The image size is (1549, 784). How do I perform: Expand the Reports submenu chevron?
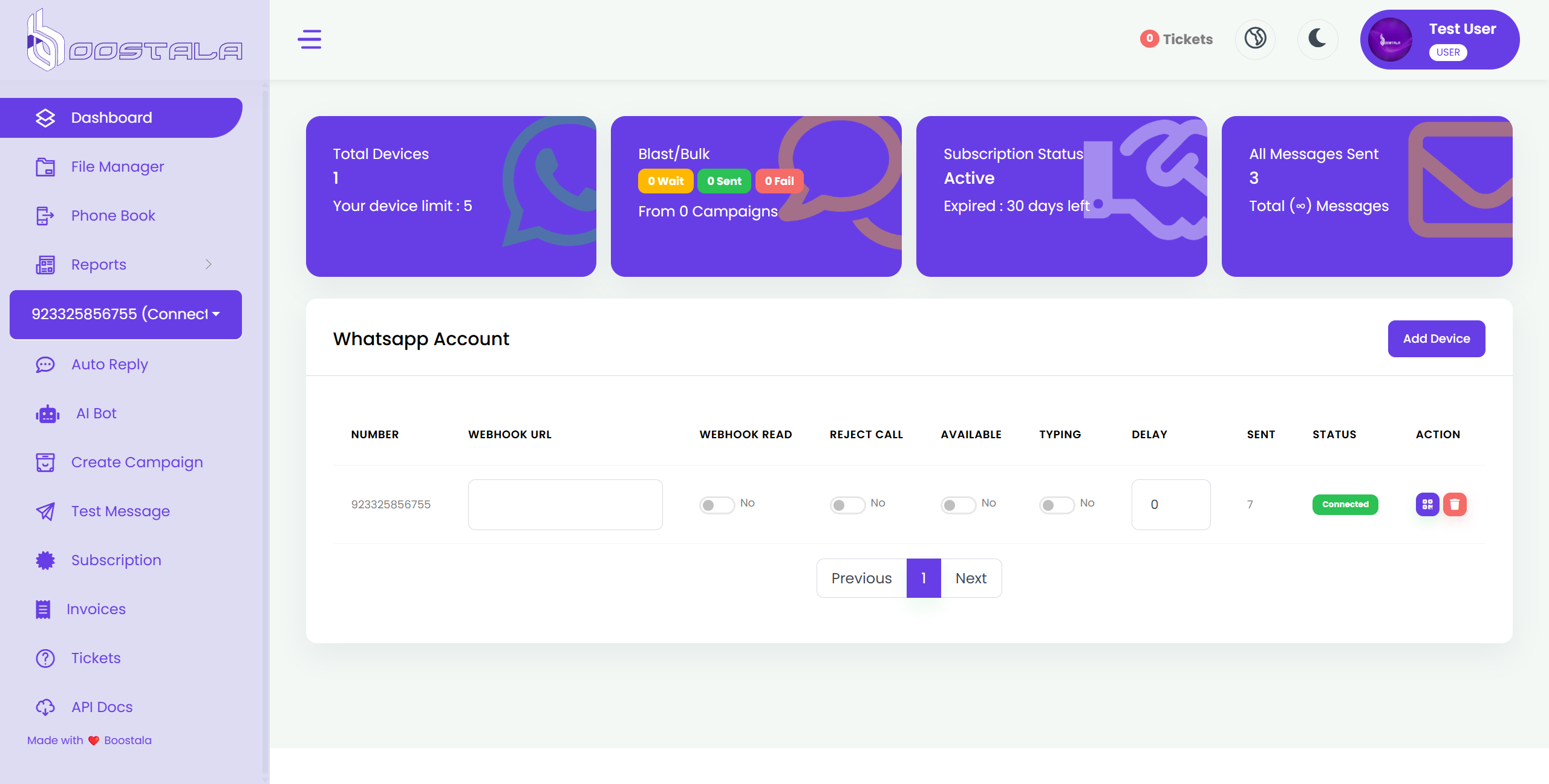[208, 264]
